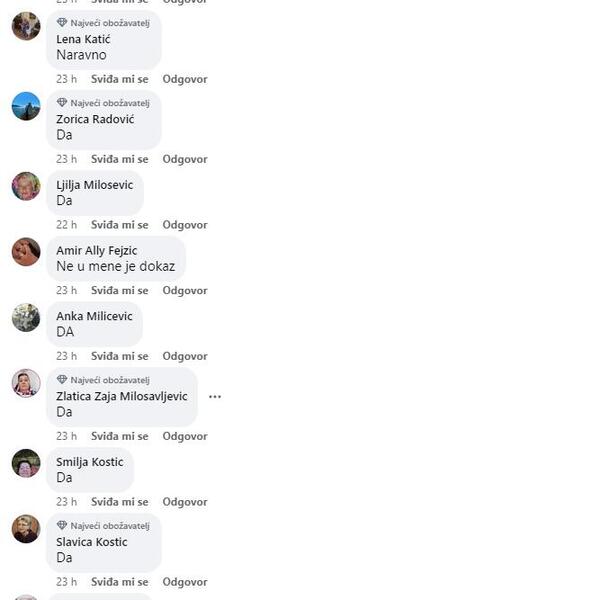Viewport: 600px width, 600px height.
Task: Click the badge icon above Zlatica Zaja Milosavljevic
Action: [62, 380]
